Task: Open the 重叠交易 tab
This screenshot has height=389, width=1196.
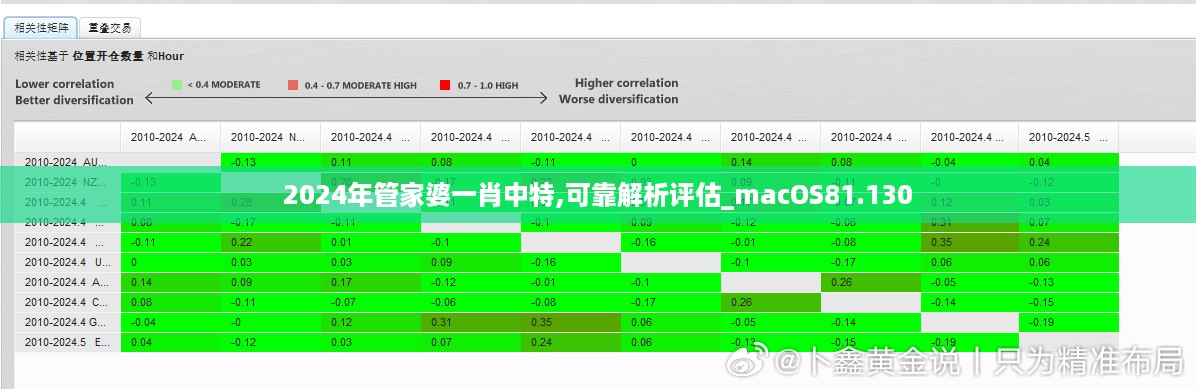Action: 110,28
